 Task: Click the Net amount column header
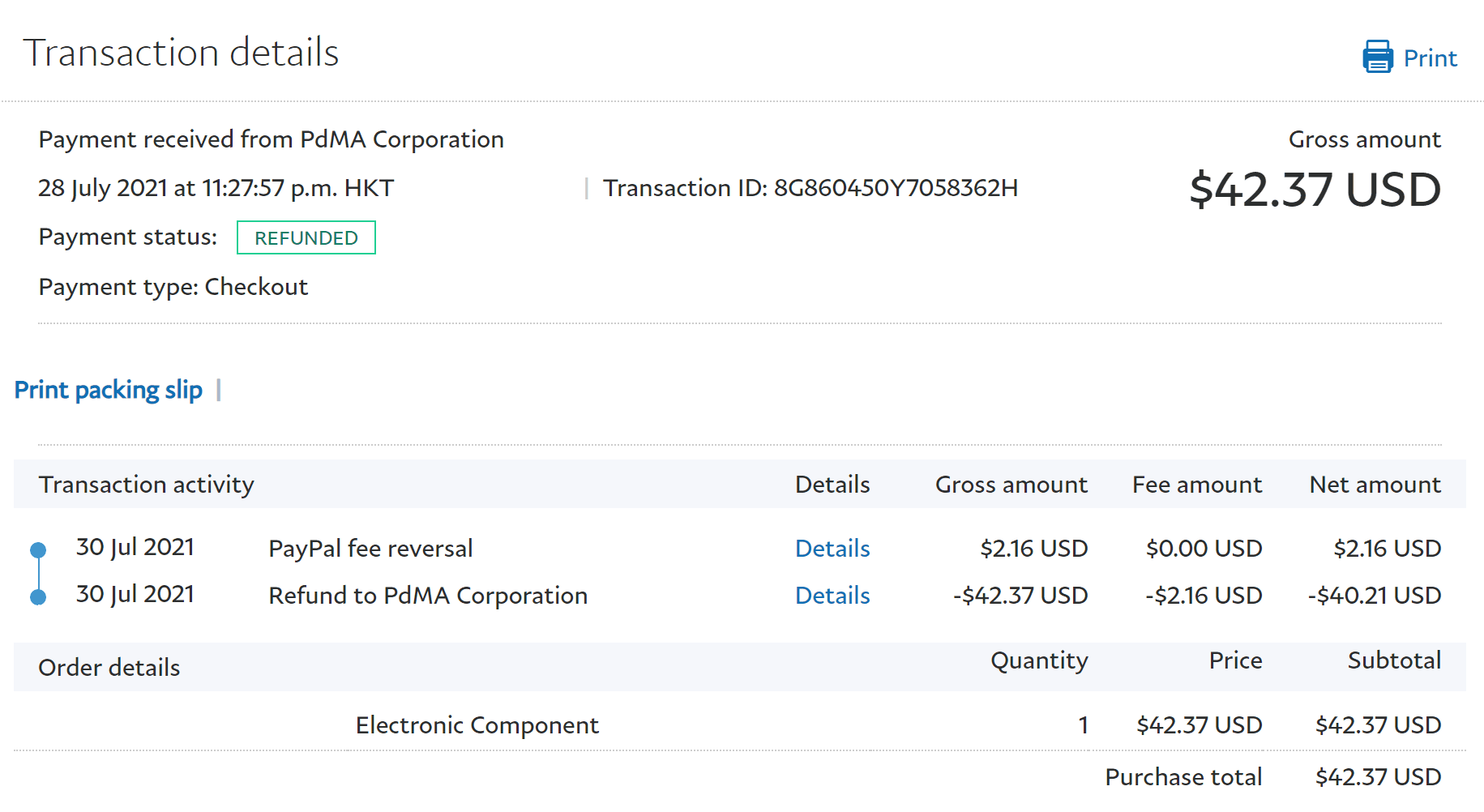(x=1375, y=485)
